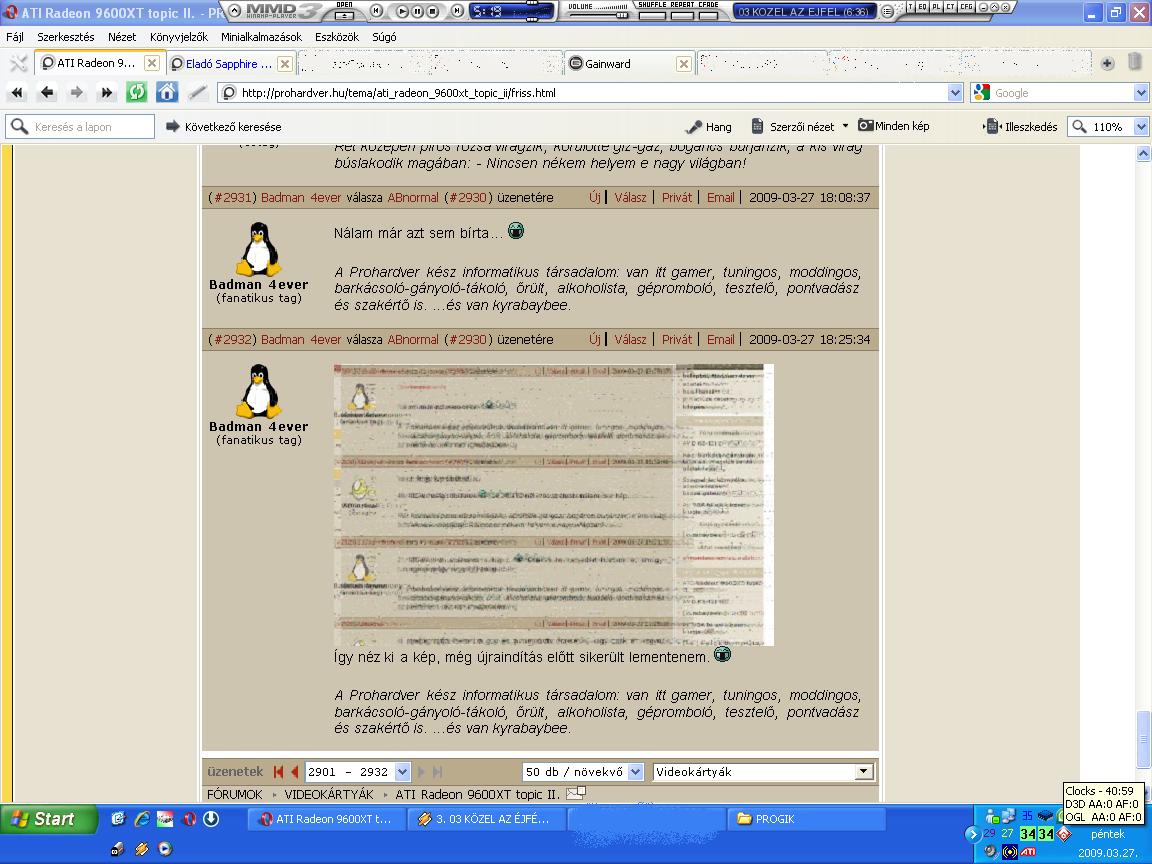Toggle Hang sound button
The height and width of the screenshot is (864, 1152).
[708, 126]
